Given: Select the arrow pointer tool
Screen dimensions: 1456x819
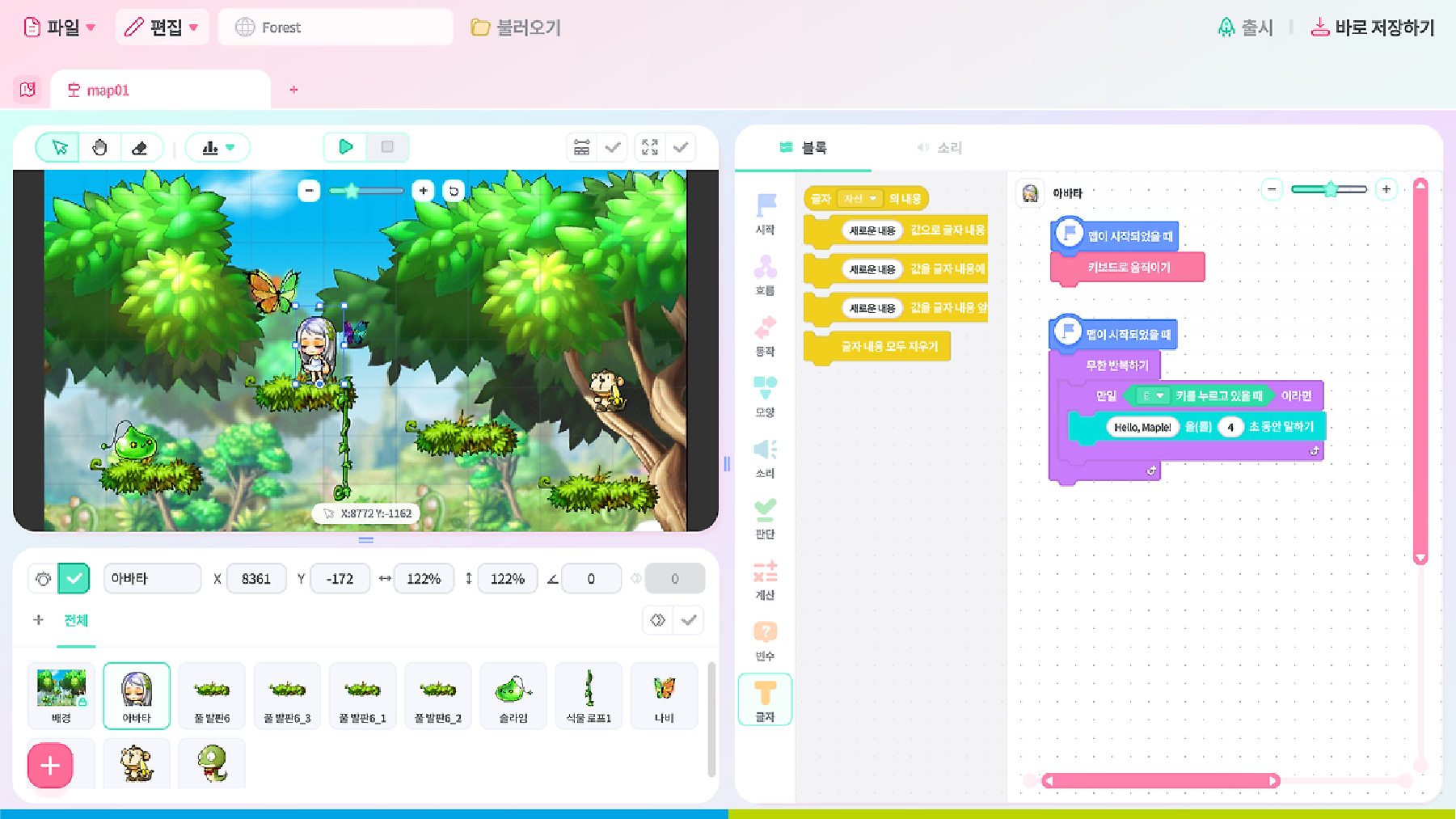Looking at the screenshot, I should 59,147.
